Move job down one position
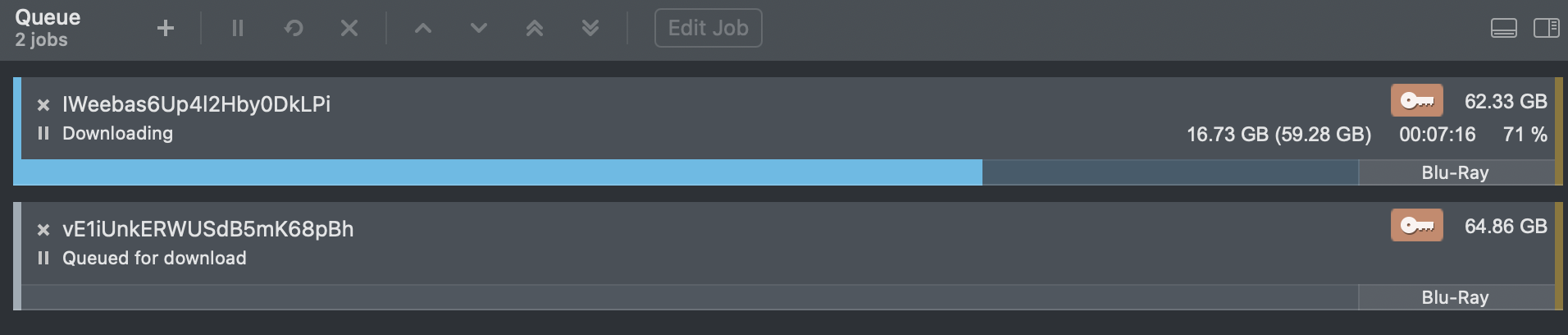 (479, 28)
